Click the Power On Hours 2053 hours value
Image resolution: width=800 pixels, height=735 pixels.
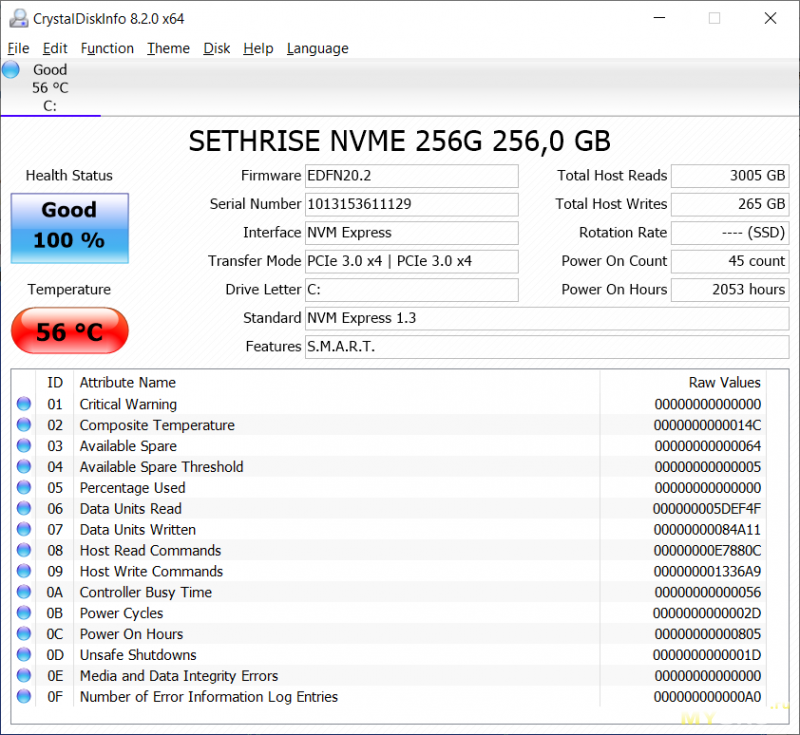730,290
